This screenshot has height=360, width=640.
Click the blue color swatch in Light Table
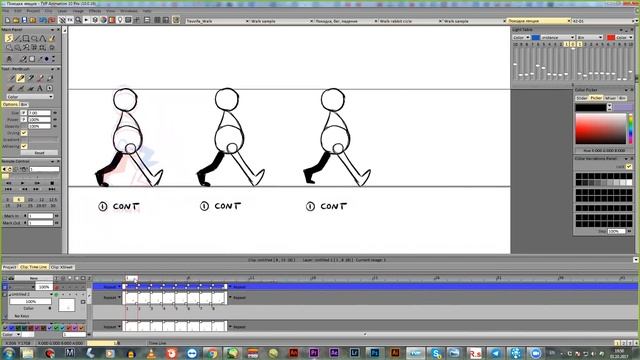click(535, 37)
